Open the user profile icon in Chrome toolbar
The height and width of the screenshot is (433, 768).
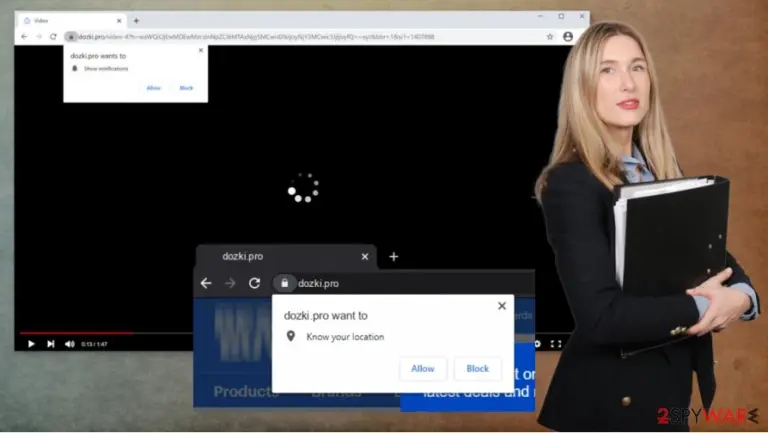[x=568, y=37]
